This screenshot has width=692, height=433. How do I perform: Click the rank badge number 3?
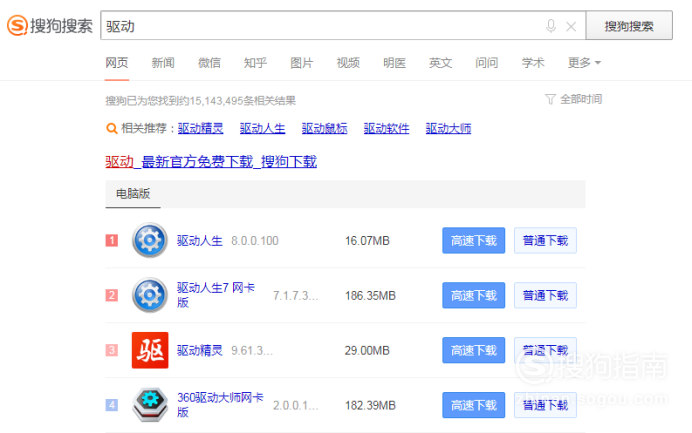(x=112, y=350)
